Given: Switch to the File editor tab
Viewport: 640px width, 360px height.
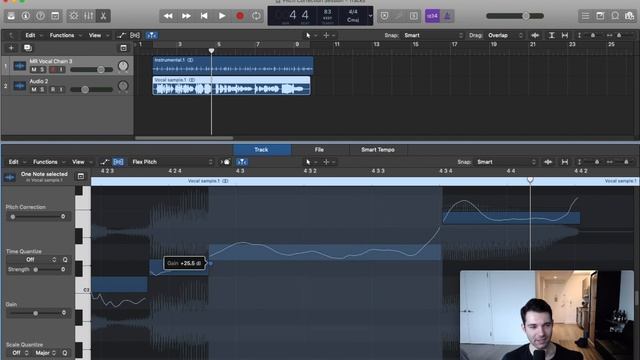Looking at the screenshot, I should click(x=320, y=150).
